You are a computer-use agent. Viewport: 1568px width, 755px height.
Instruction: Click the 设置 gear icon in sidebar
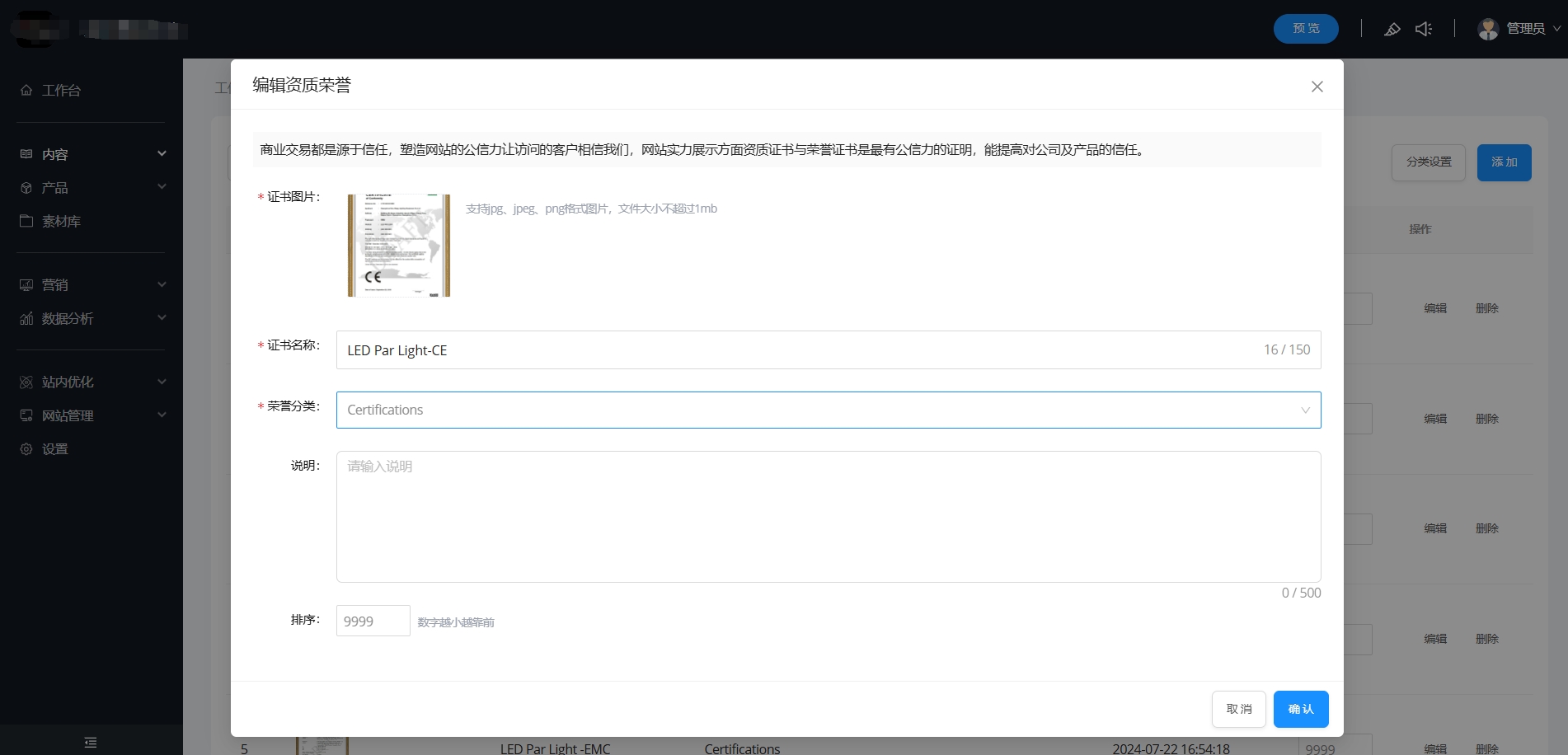[x=26, y=449]
